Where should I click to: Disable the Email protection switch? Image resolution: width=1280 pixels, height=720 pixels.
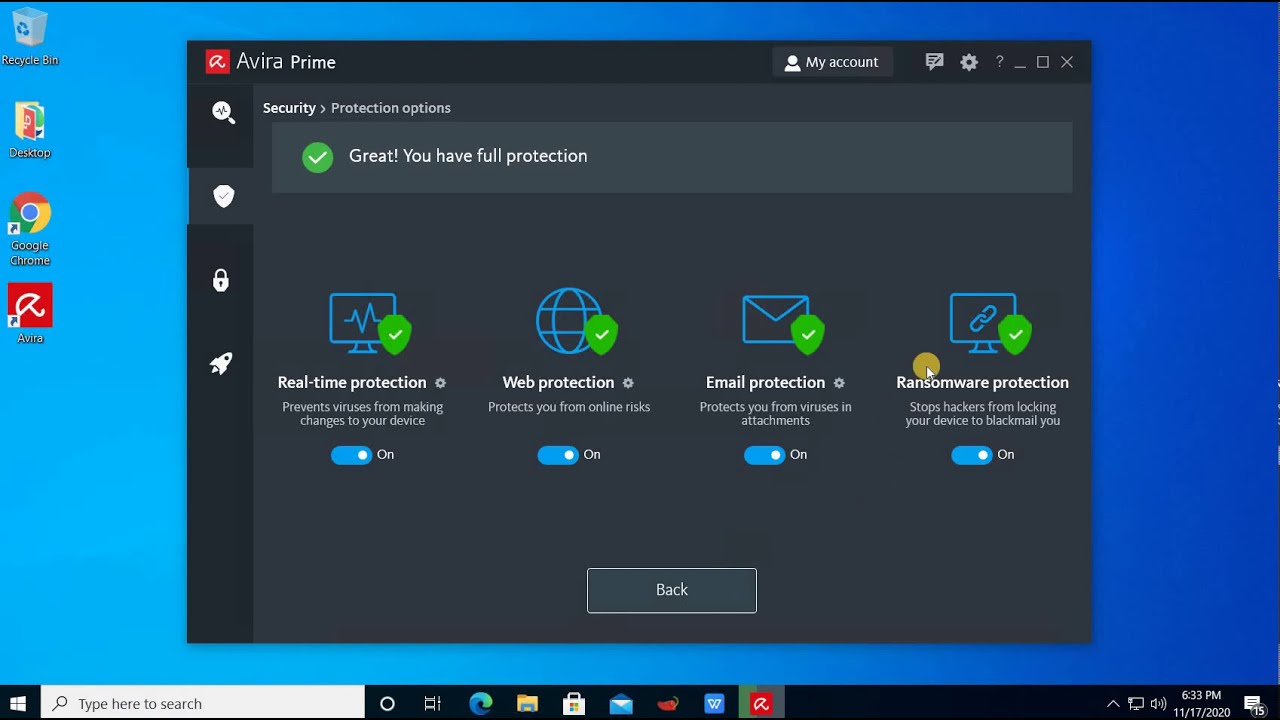point(764,455)
